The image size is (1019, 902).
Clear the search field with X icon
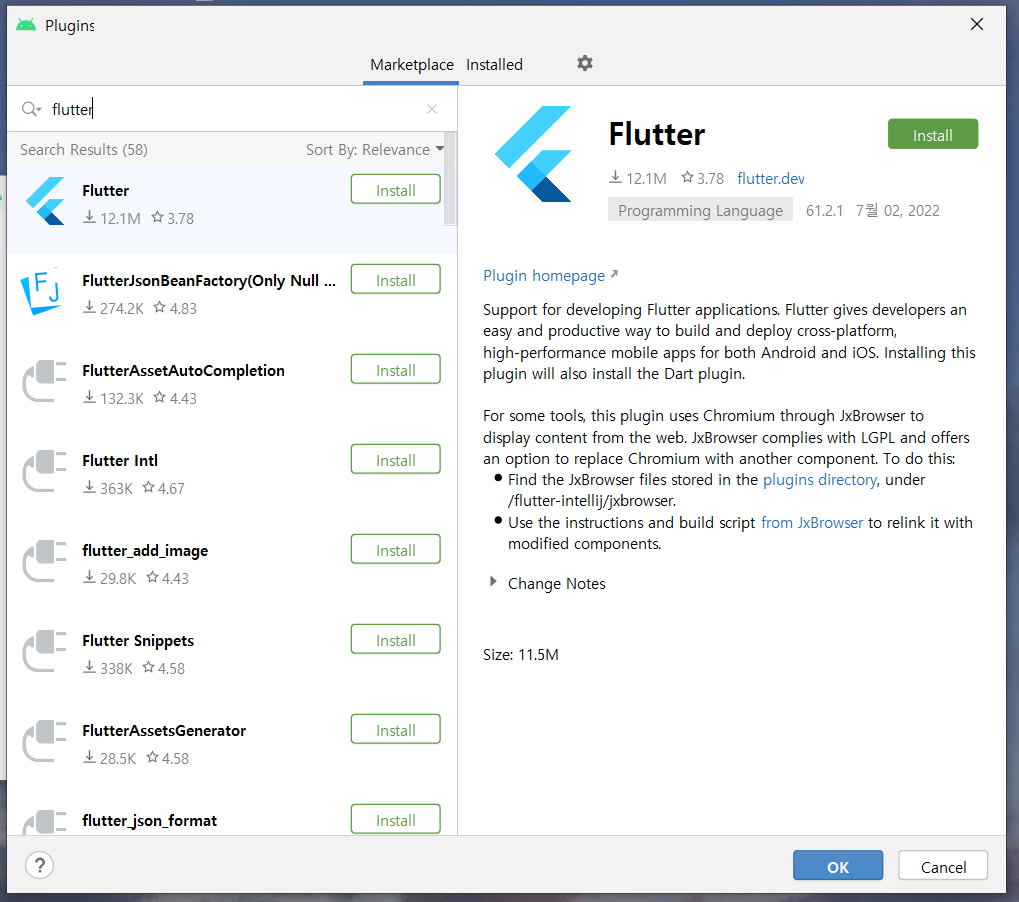432,109
